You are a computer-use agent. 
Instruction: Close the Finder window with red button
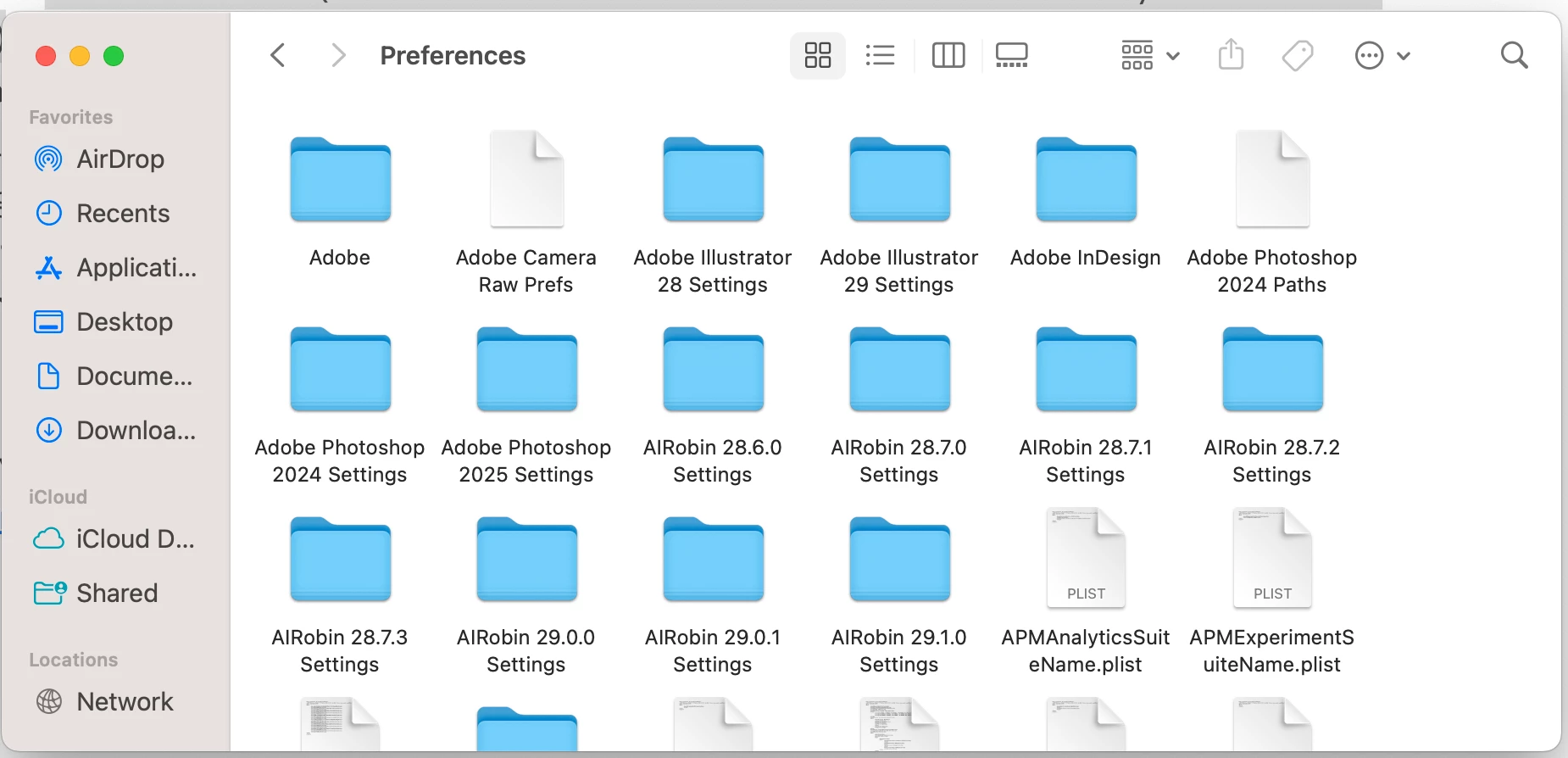tap(46, 56)
